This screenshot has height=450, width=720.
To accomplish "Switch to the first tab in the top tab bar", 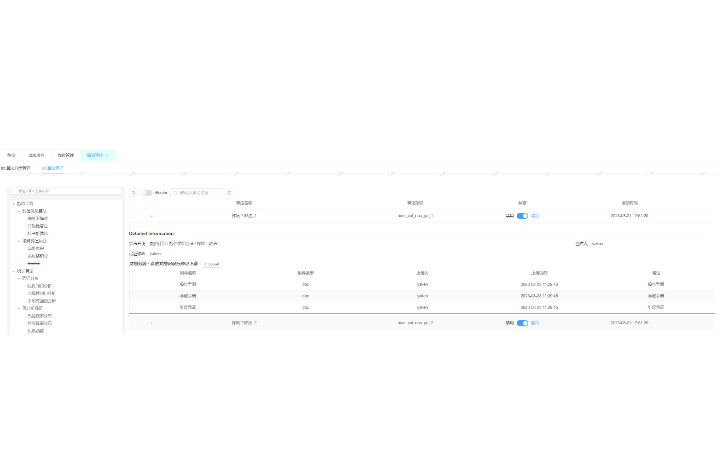I will (11, 155).
